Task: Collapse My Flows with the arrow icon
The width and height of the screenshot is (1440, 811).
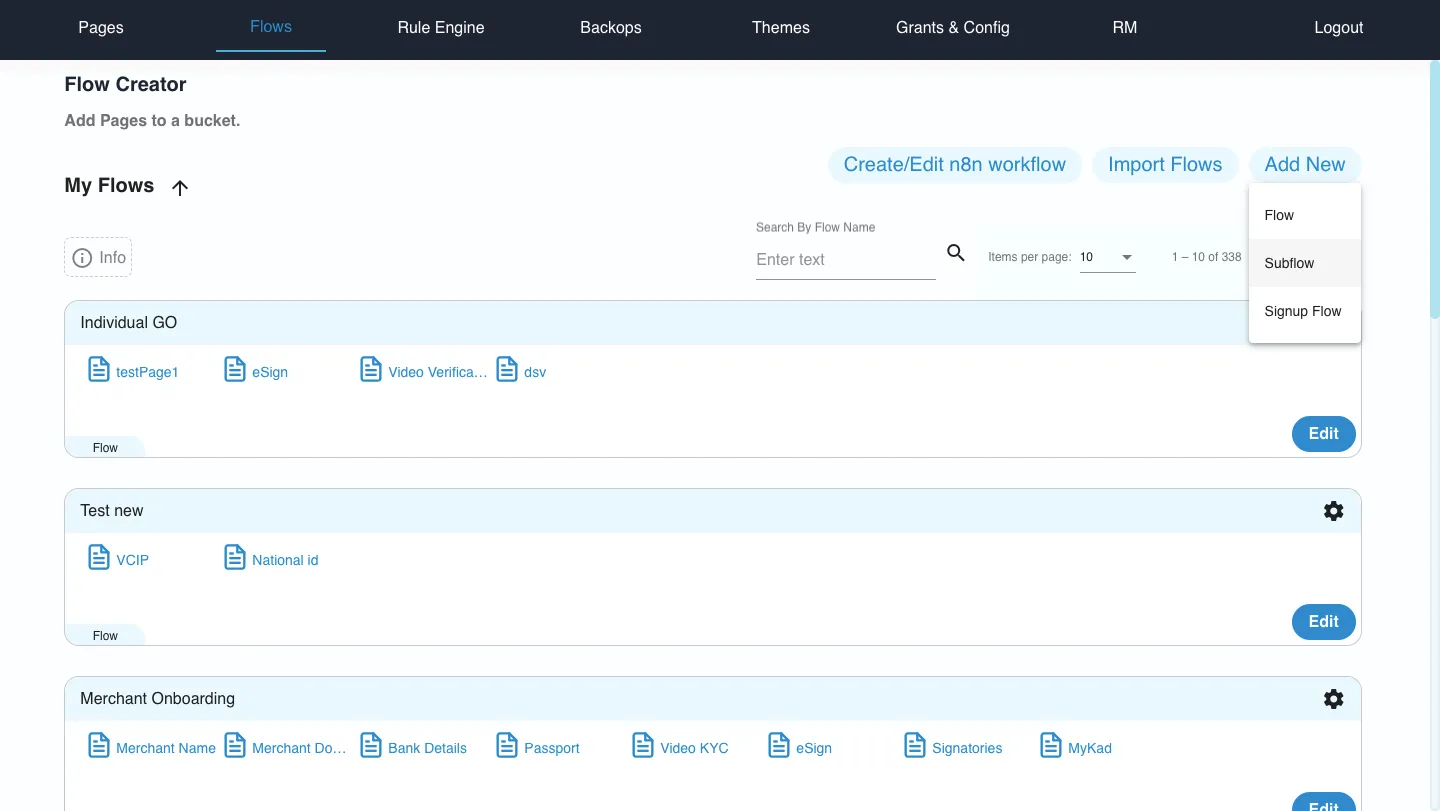Action: (180, 187)
